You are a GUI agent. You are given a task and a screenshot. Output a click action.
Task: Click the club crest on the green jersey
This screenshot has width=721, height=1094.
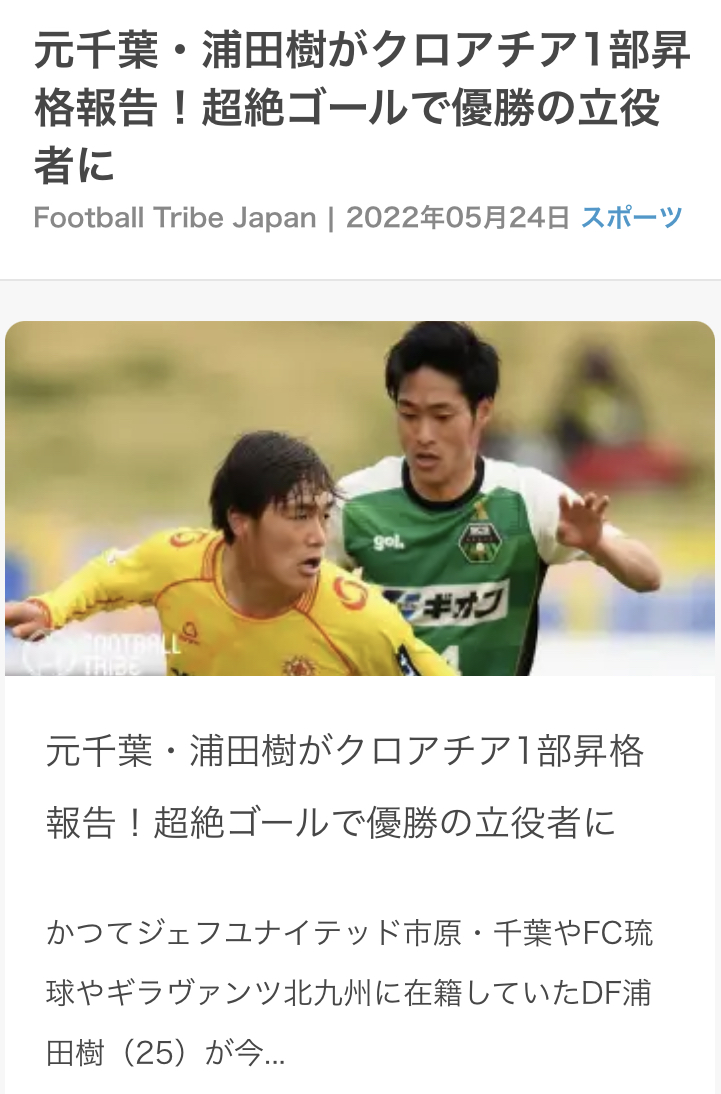479,540
